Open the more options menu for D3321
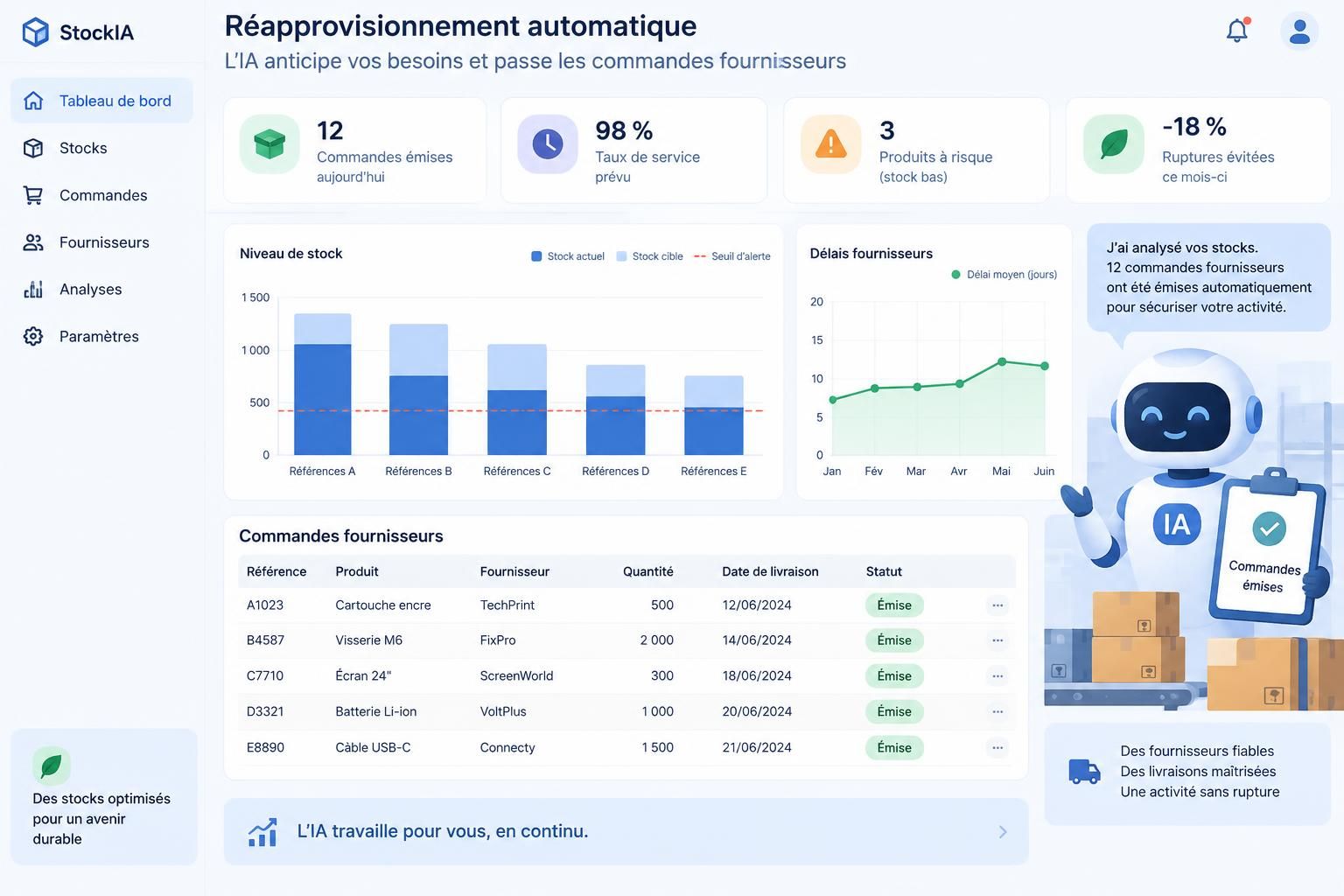Screen dimensions: 1344x896 point(997,712)
